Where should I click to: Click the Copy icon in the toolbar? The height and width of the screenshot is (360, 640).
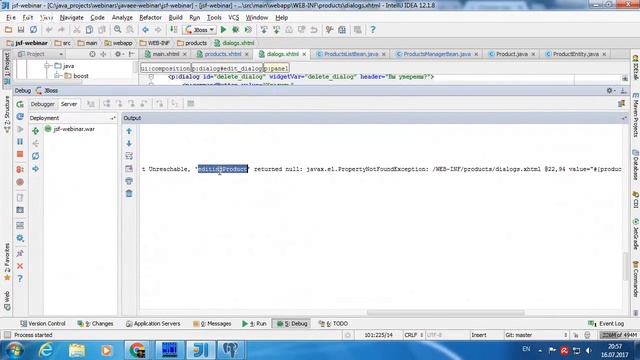(89, 30)
